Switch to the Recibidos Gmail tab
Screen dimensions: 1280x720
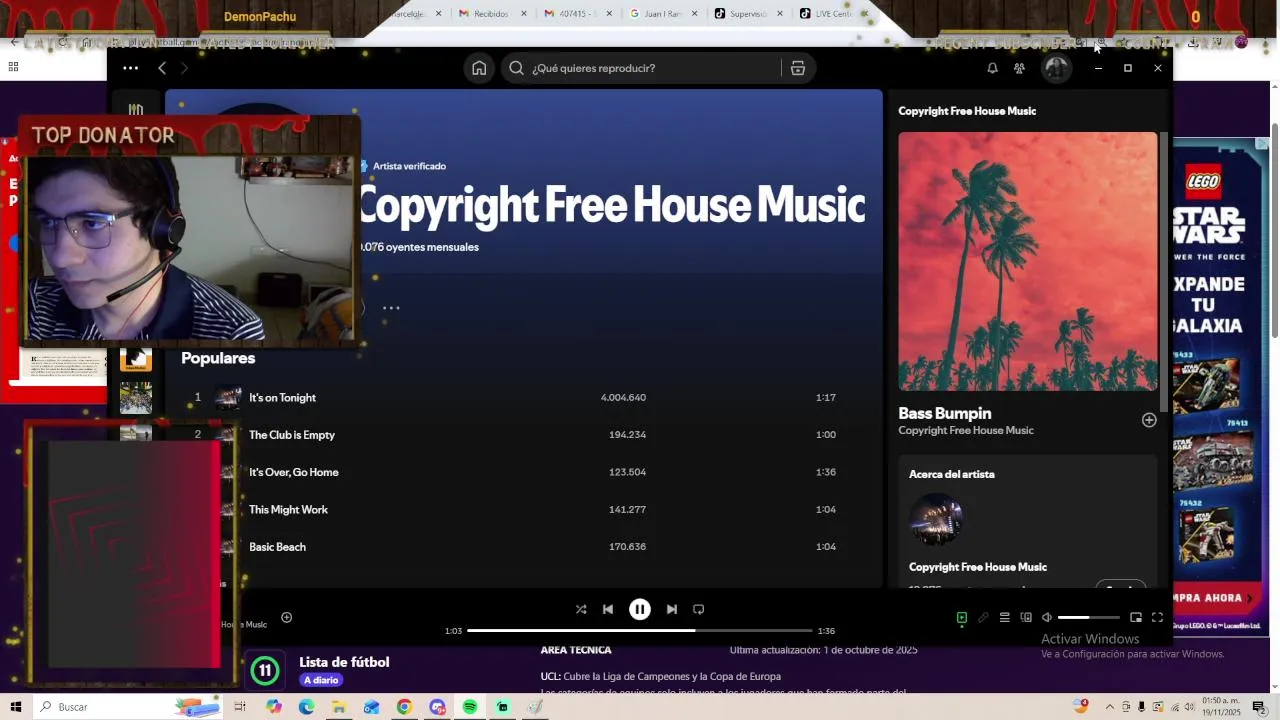pyautogui.click(x=489, y=14)
